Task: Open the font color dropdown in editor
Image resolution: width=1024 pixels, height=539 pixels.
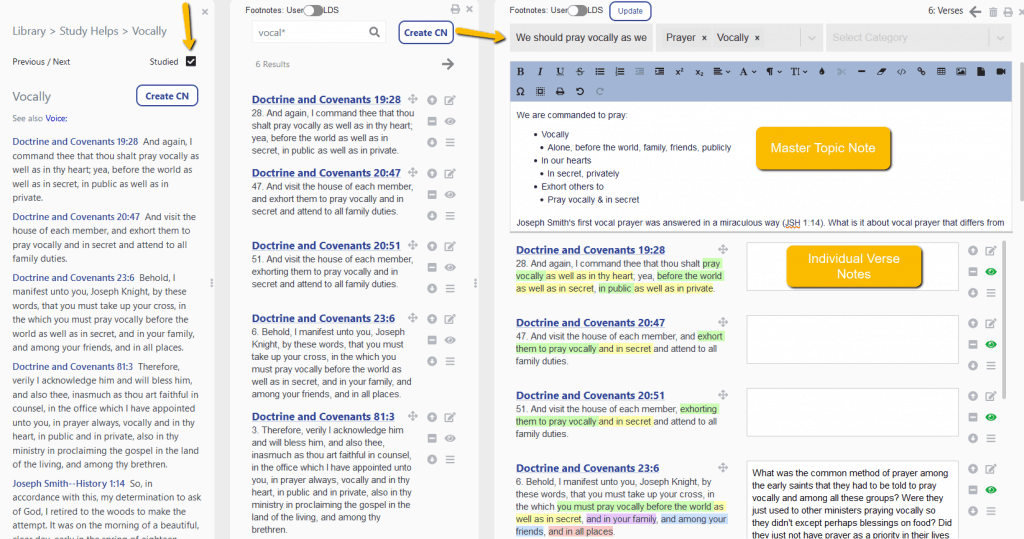Action: (x=748, y=71)
